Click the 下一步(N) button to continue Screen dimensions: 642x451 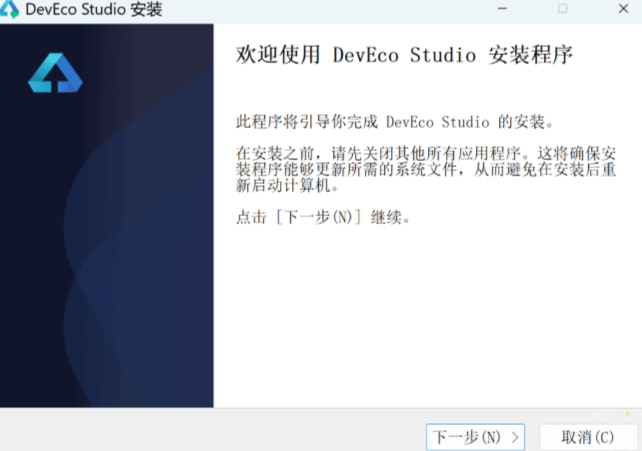(475, 437)
